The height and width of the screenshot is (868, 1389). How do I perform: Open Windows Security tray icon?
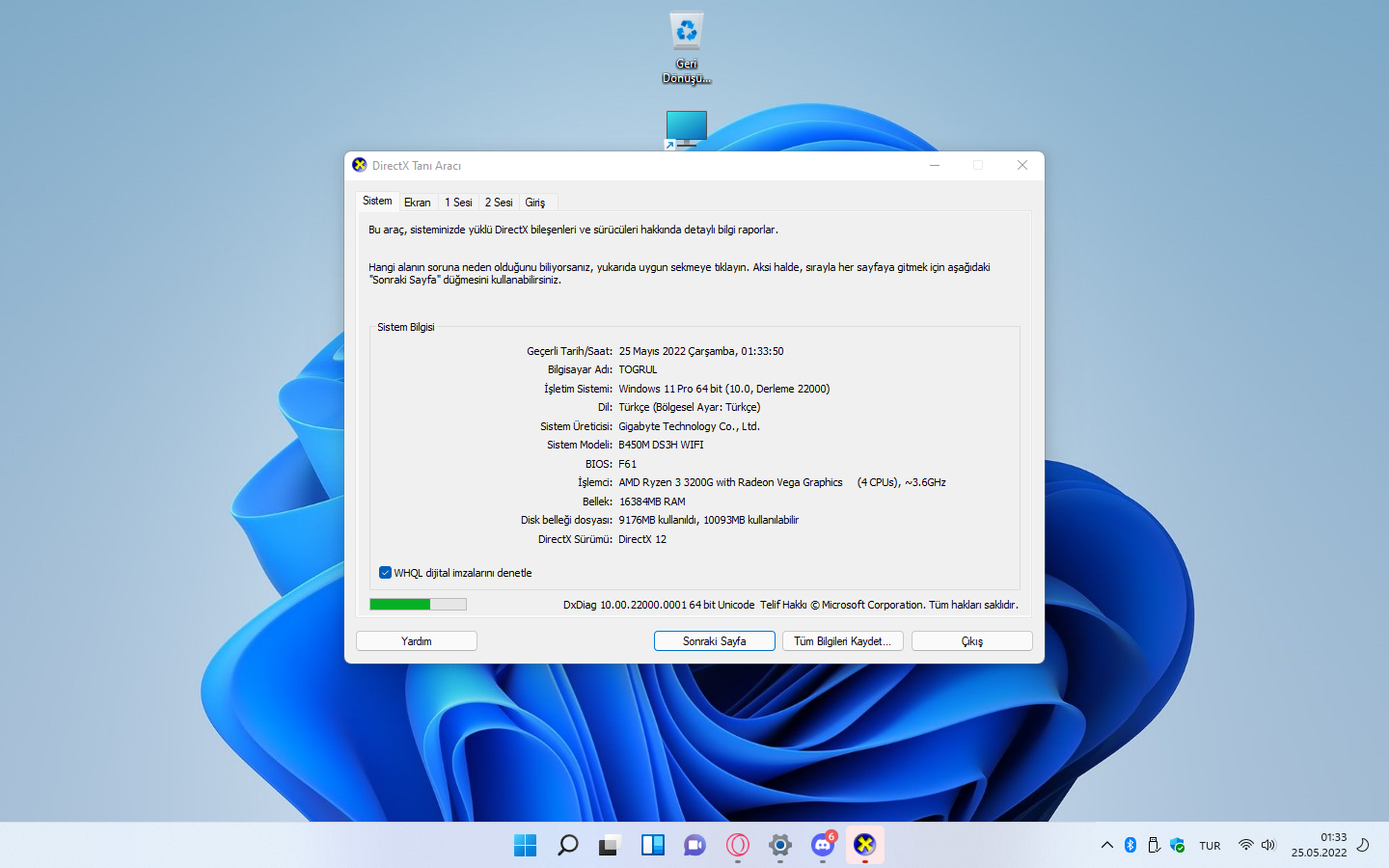click(x=1177, y=845)
